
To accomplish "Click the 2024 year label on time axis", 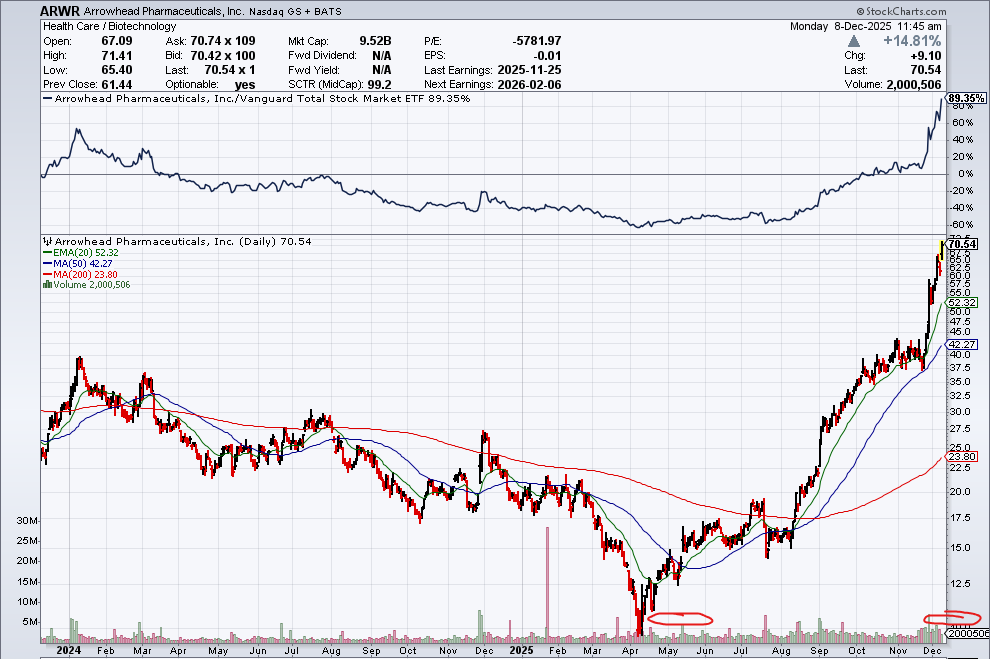I will [x=68, y=650].
